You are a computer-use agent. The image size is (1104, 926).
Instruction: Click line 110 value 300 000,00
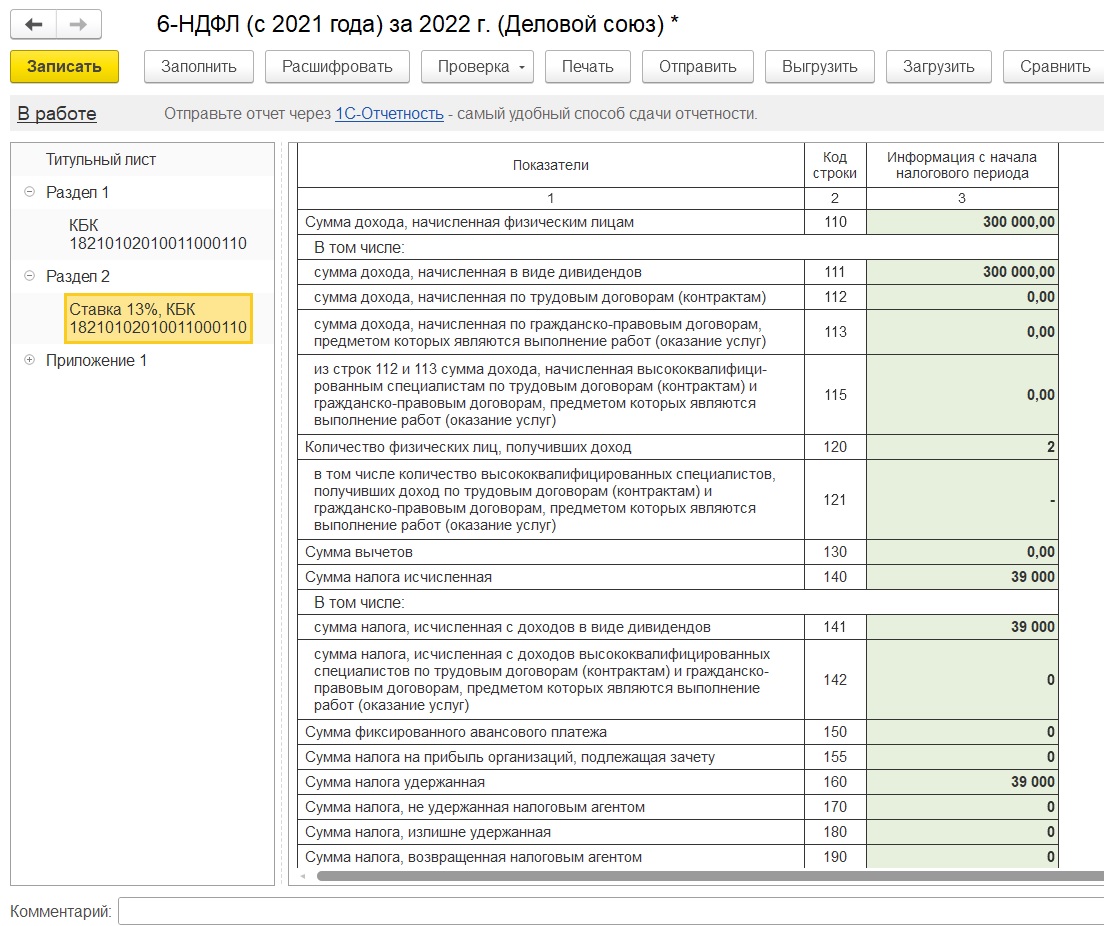click(962, 222)
